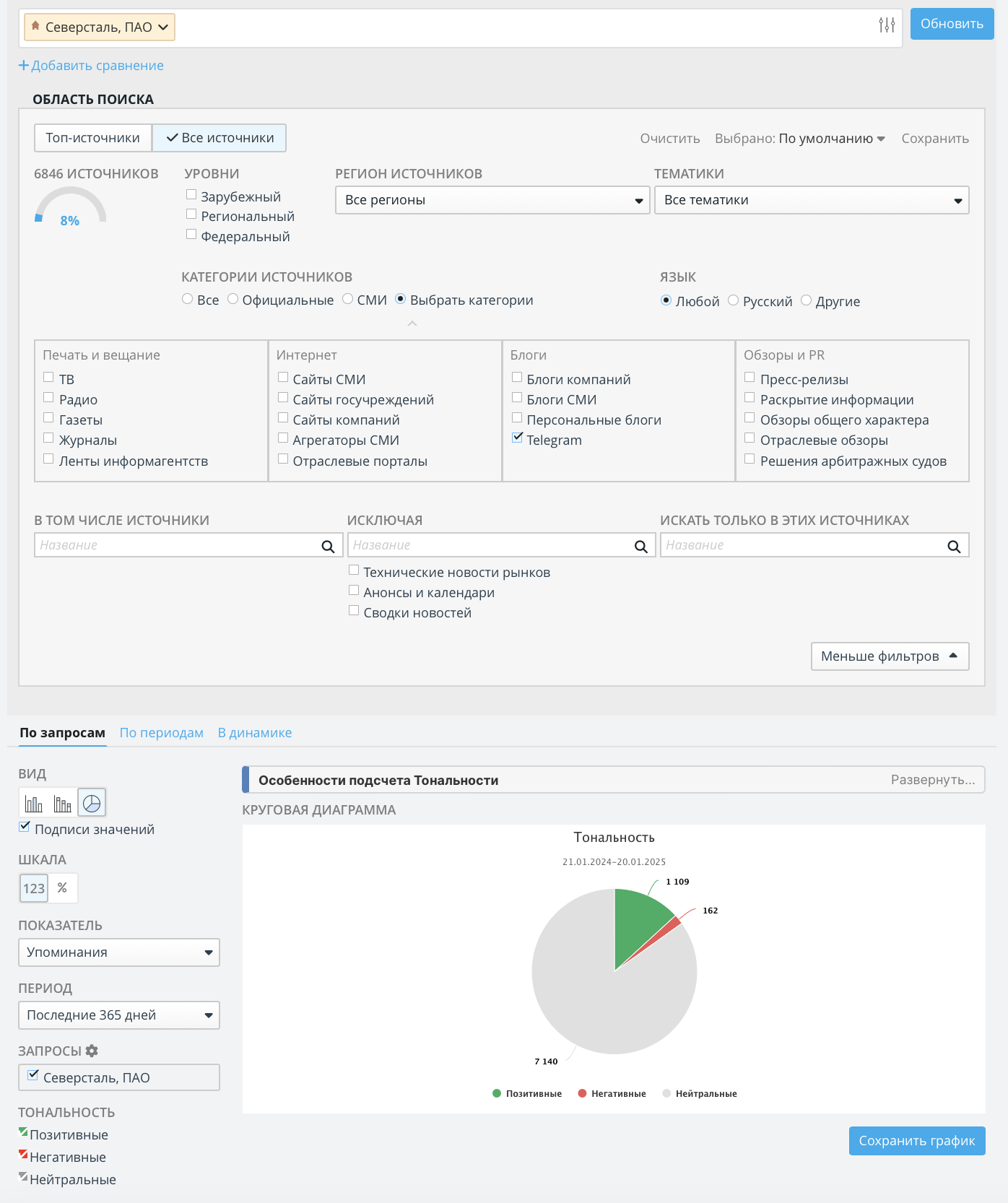Switch to the По периодам tab
Image resolution: width=1008 pixels, height=1203 pixels.
(x=162, y=733)
